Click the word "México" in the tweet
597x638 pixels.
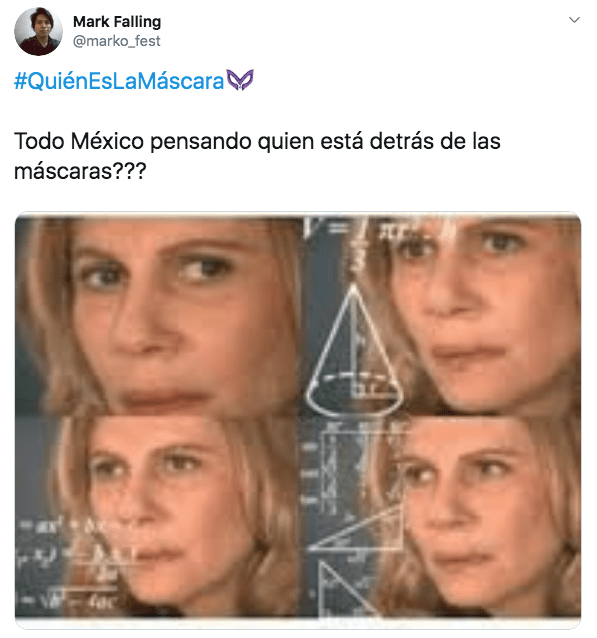[x=107, y=141]
